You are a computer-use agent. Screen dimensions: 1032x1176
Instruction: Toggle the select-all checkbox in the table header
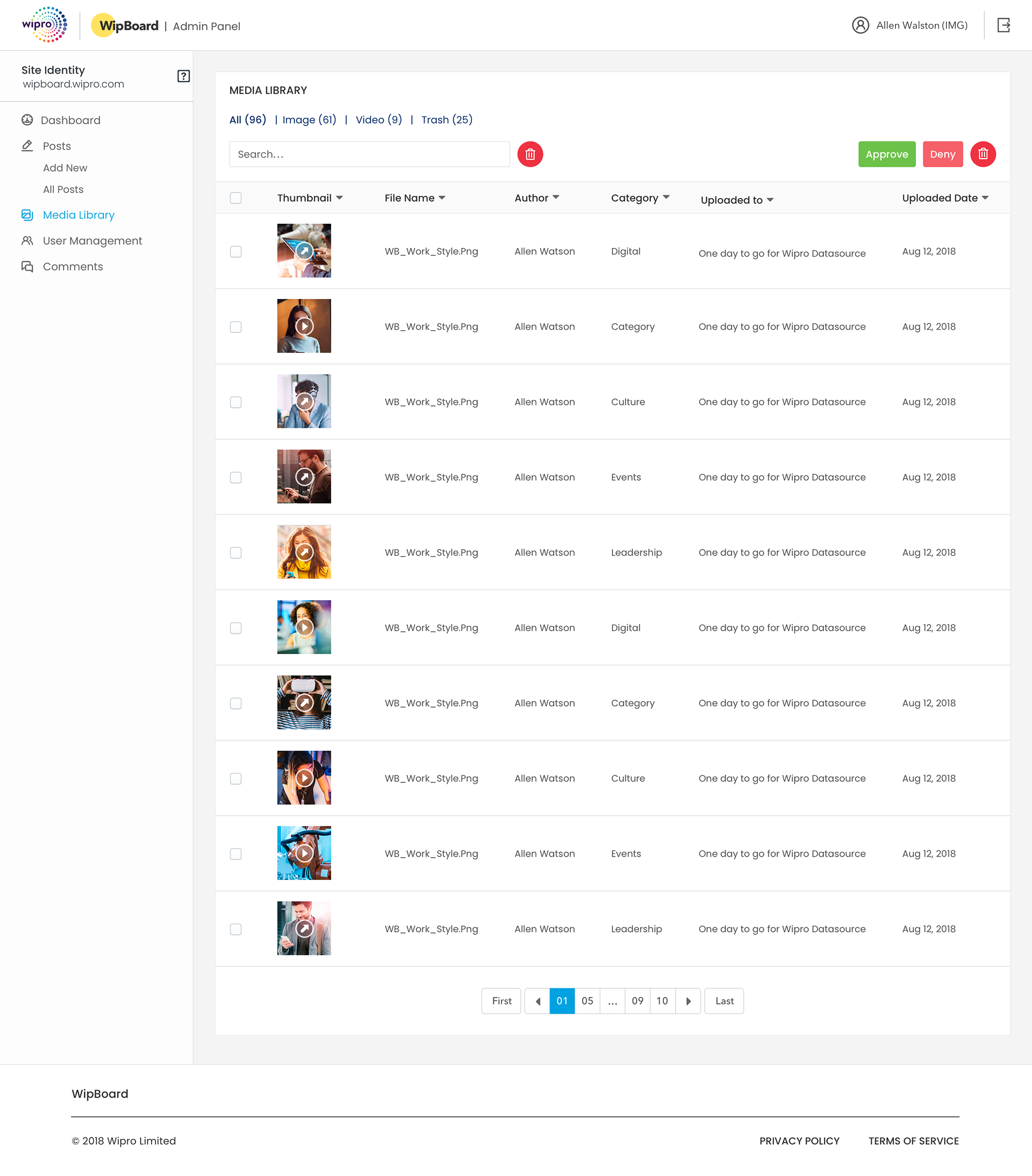[x=236, y=198]
